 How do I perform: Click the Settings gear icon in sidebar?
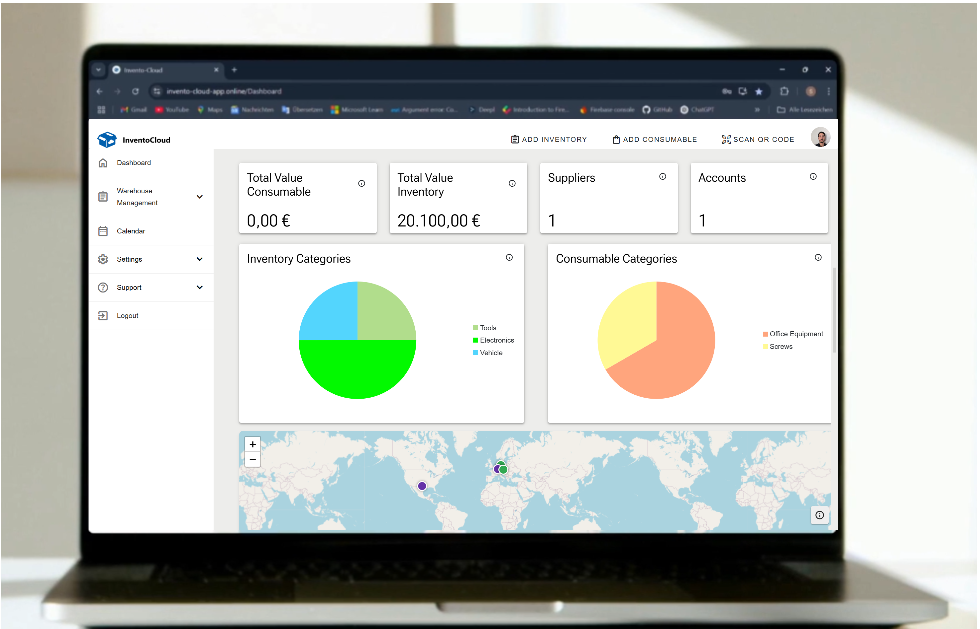[x=103, y=259]
